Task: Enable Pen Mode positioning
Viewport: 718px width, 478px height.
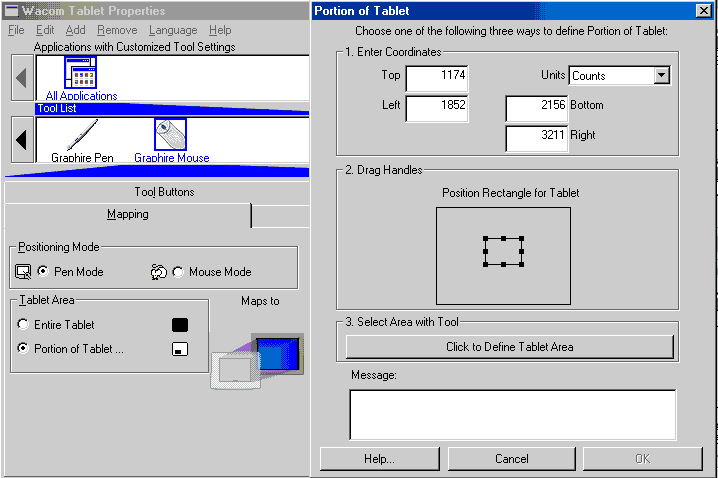Action: [x=43, y=272]
